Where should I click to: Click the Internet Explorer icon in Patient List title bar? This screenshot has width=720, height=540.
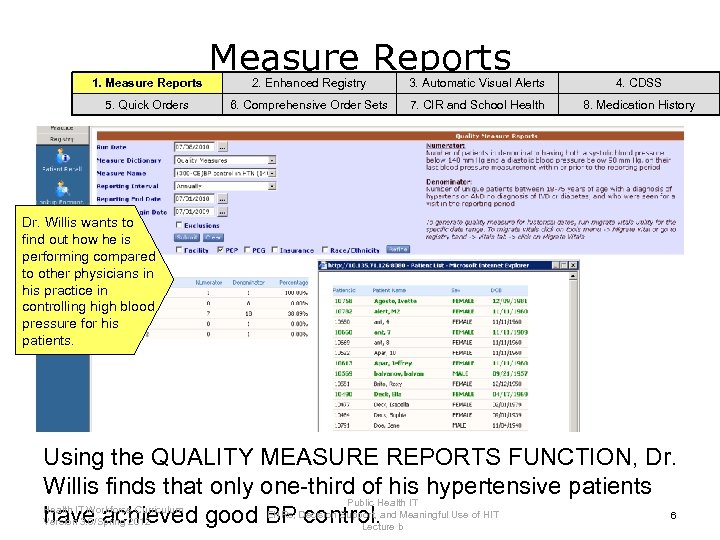[323, 265]
